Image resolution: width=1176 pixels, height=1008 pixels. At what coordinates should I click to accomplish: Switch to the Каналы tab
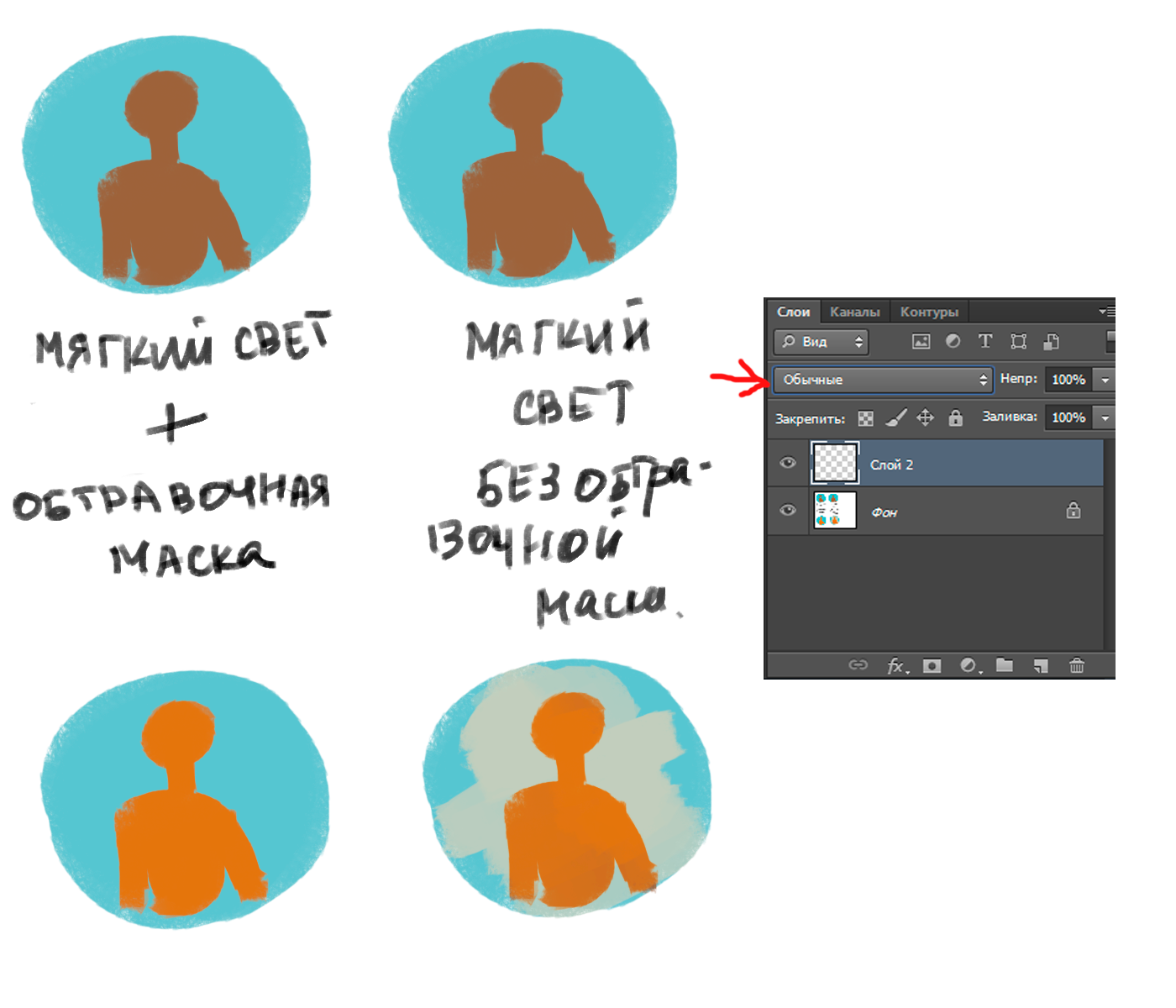(x=854, y=312)
